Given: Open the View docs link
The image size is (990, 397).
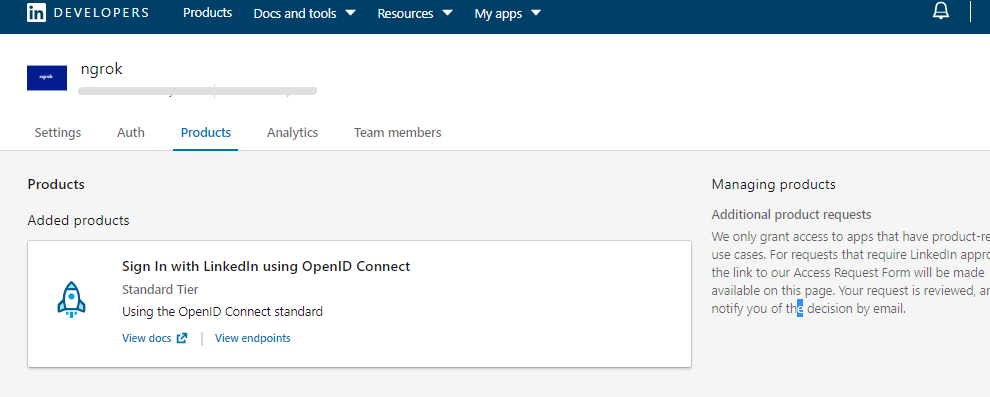Looking at the screenshot, I should [x=146, y=338].
